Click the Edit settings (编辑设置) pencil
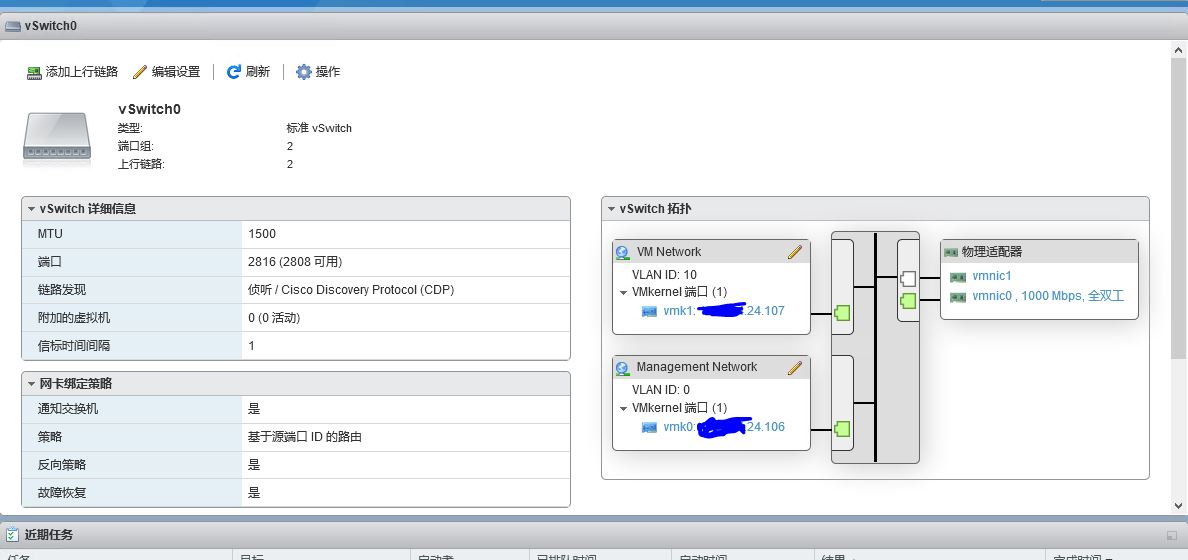The height and width of the screenshot is (560, 1188). click(x=140, y=72)
